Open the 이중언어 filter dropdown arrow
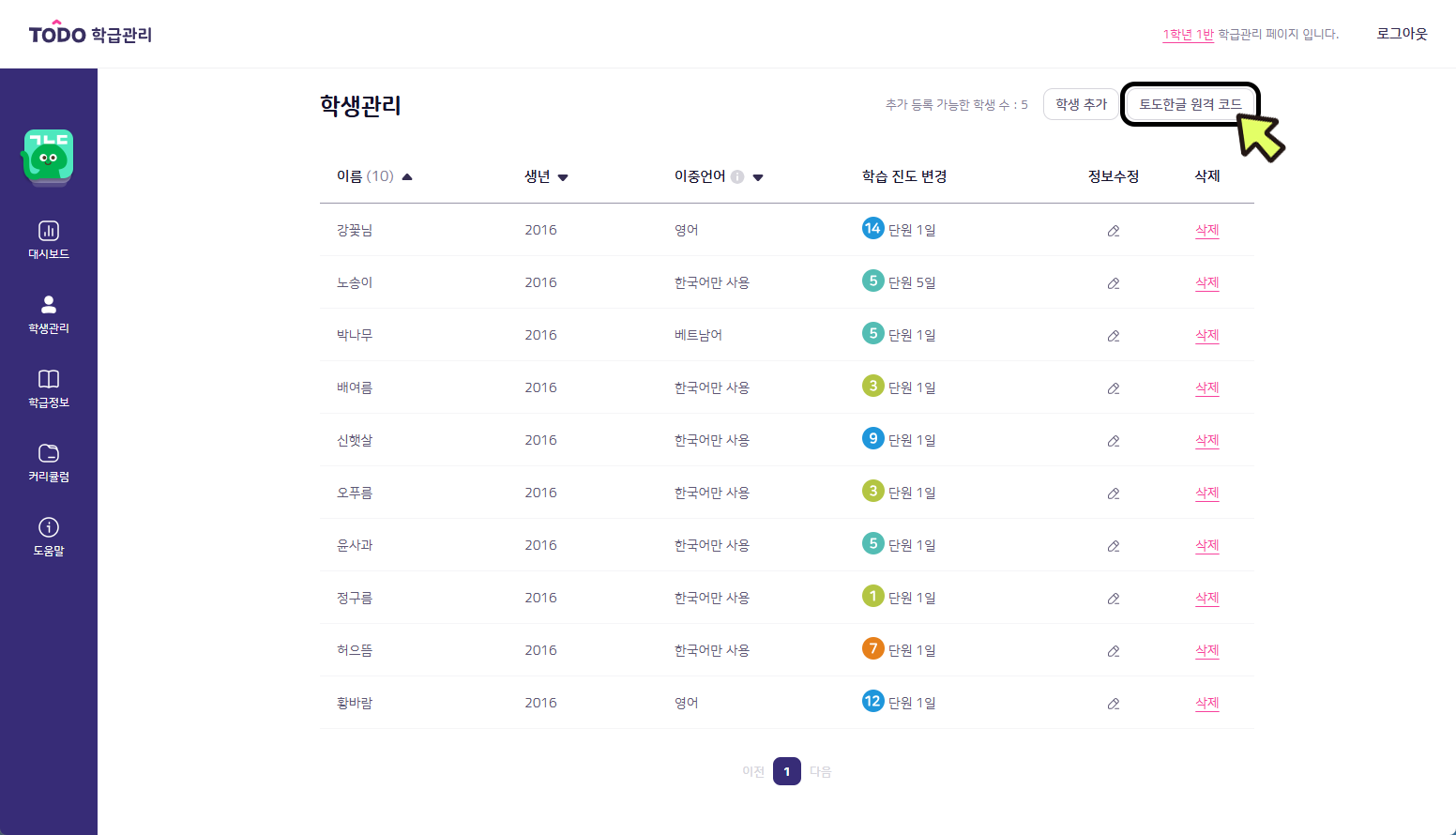 point(758,177)
